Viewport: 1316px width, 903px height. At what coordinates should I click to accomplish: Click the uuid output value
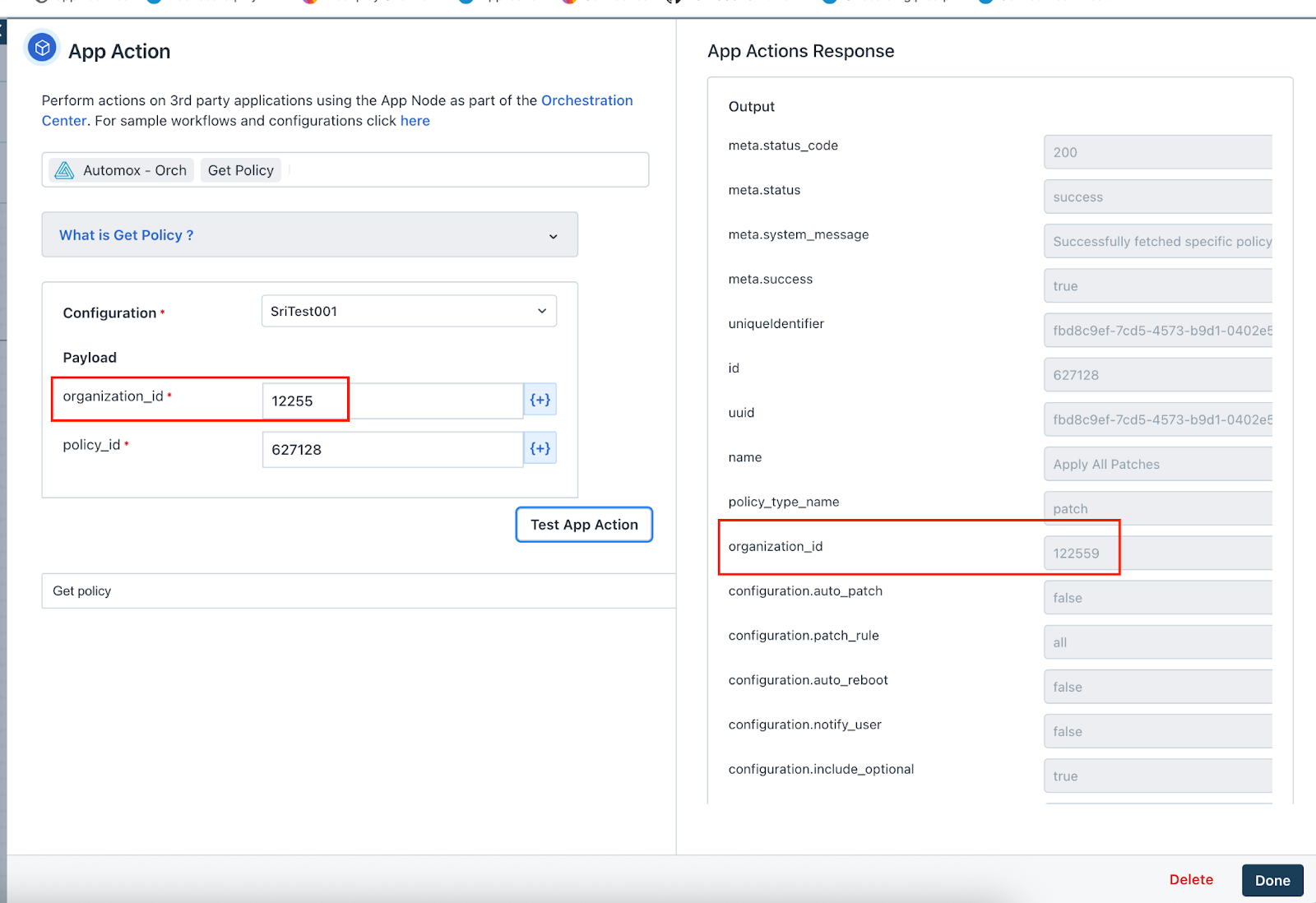[1158, 419]
